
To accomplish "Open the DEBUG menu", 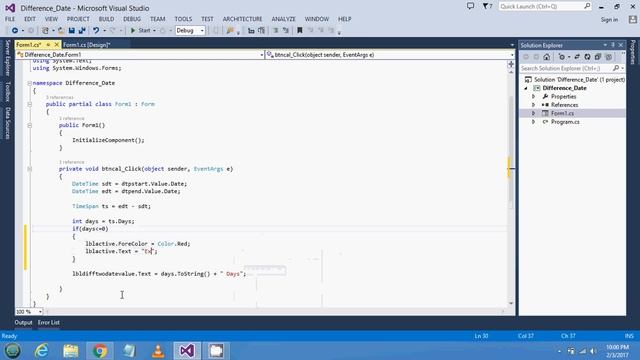I will click(x=132, y=19).
